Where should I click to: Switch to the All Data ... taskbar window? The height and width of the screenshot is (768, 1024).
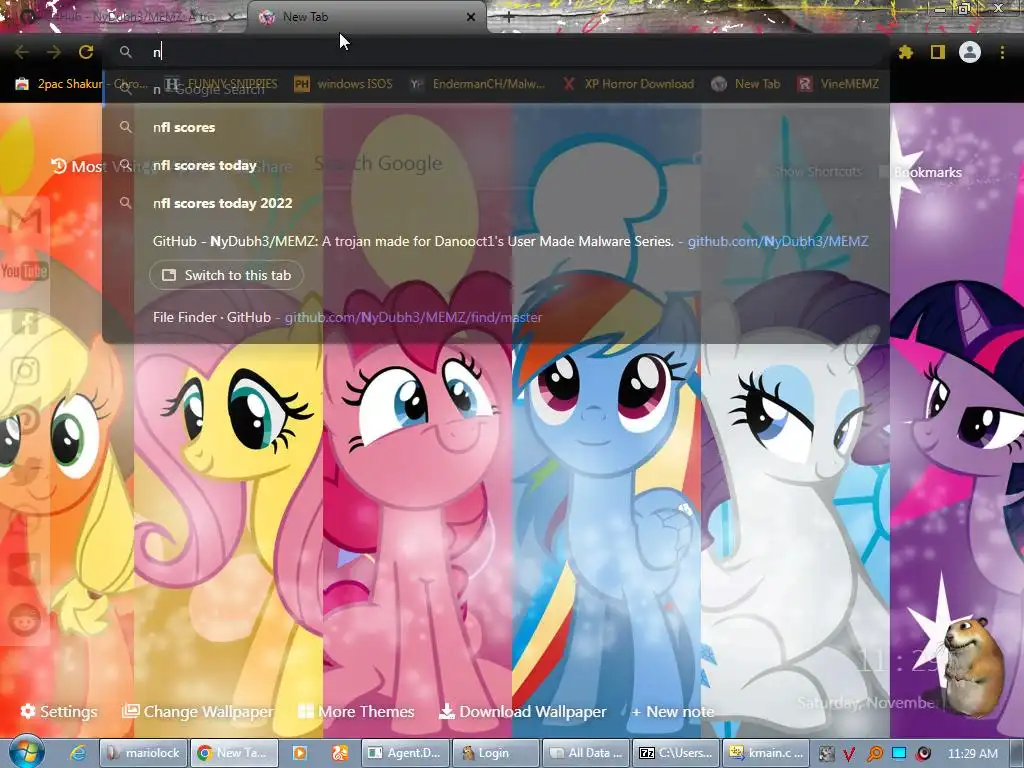click(586, 753)
